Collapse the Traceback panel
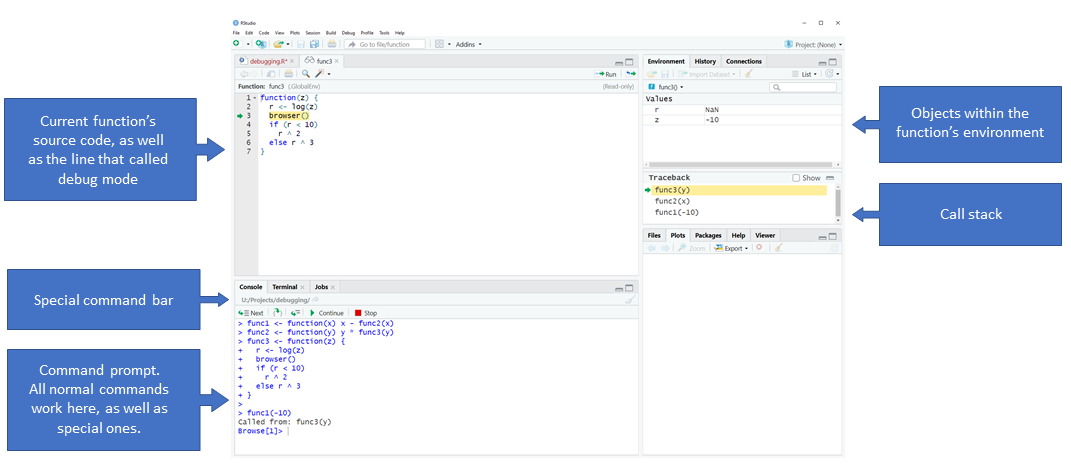This screenshot has height=464, width=1071. coord(830,178)
